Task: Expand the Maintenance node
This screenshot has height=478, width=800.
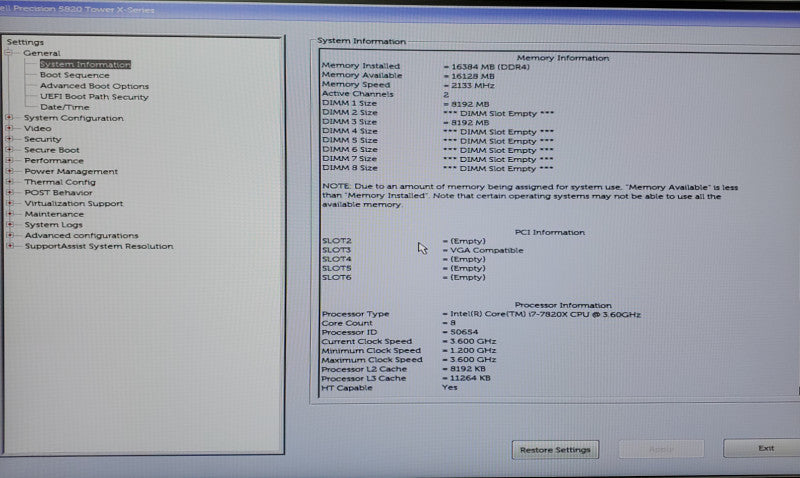Action: coord(9,214)
